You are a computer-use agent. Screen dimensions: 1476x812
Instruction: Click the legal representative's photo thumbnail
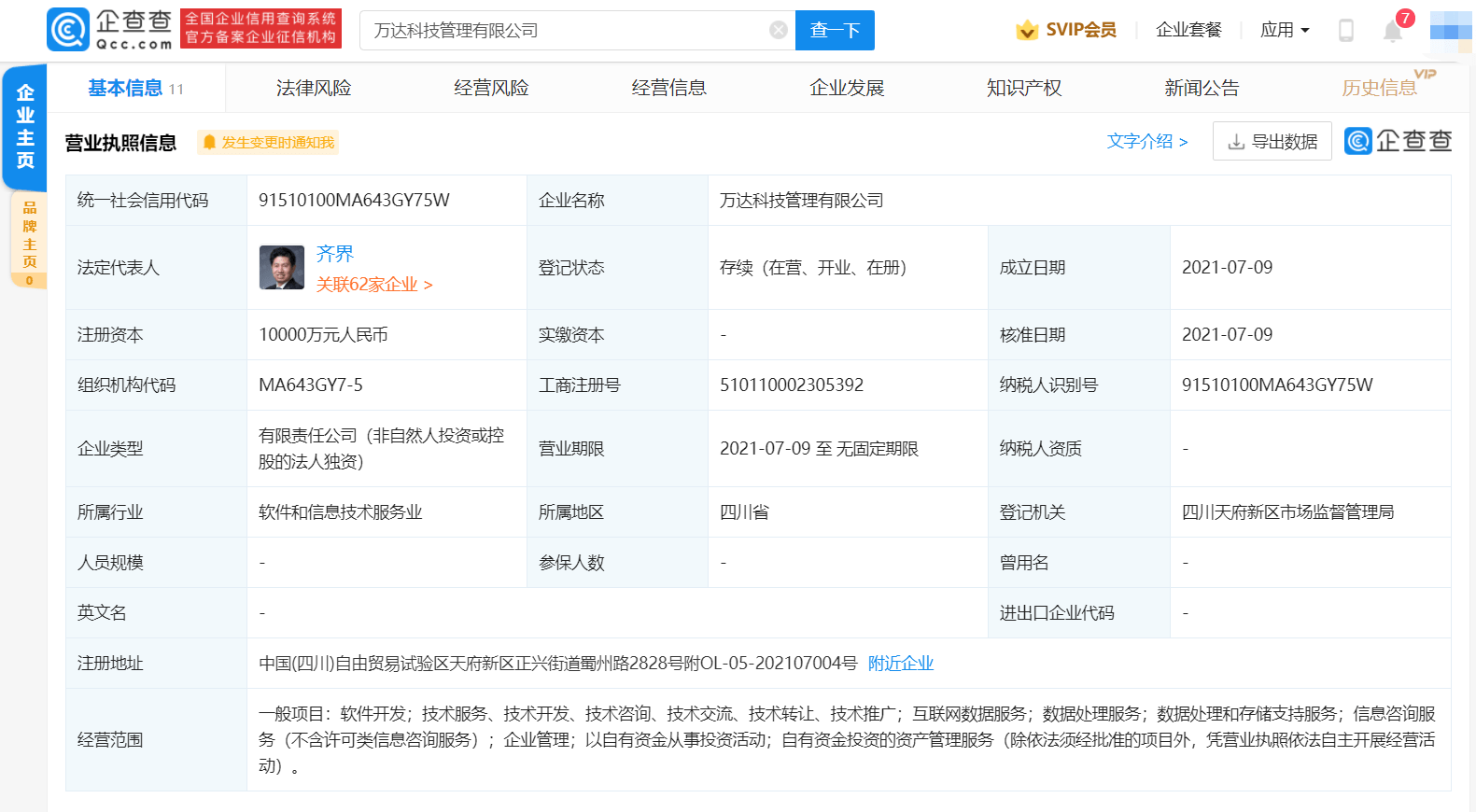(x=282, y=268)
